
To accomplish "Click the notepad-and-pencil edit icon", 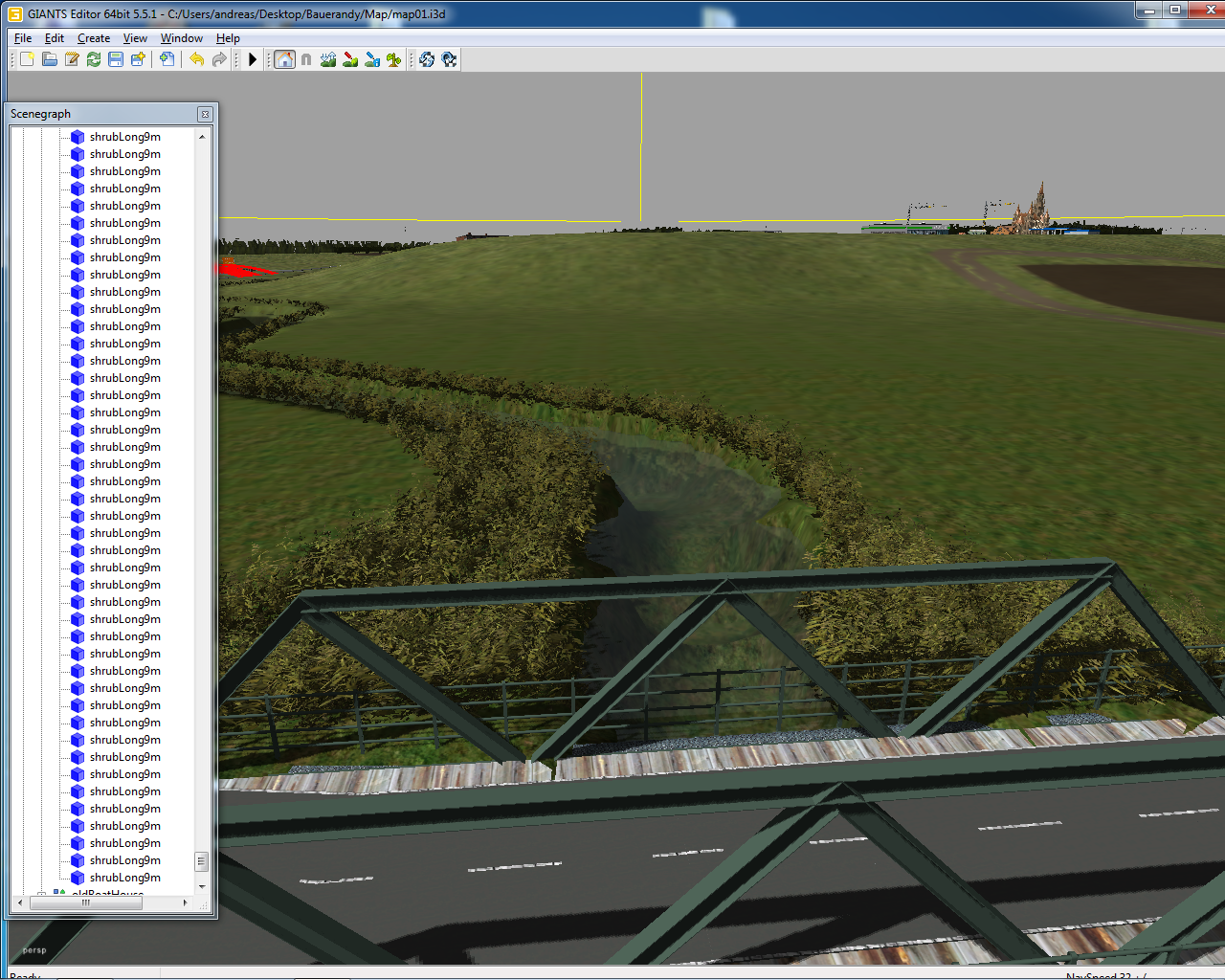I will [72, 59].
